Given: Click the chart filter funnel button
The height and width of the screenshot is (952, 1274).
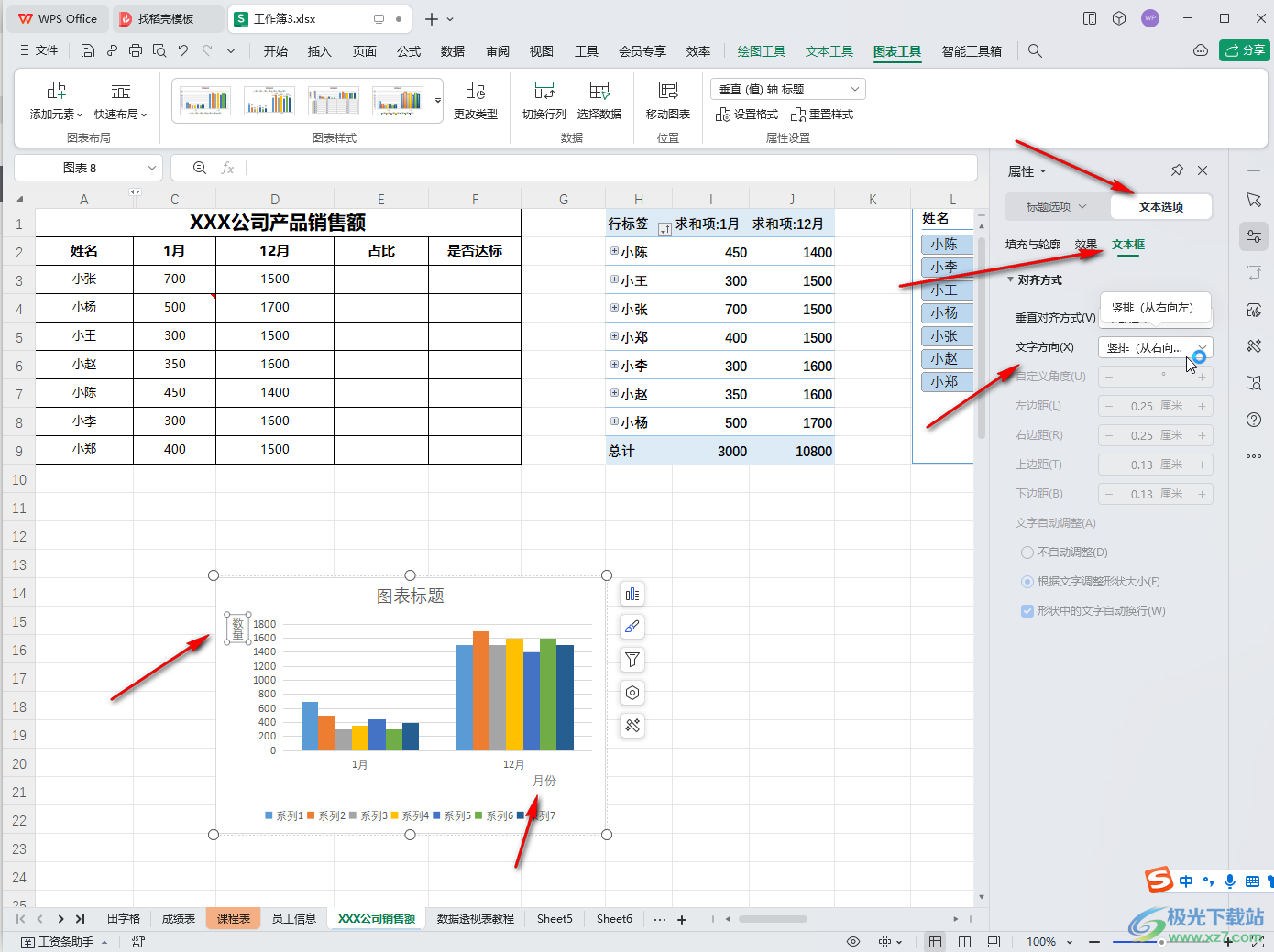Looking at the screenshot, I should 632,660.
